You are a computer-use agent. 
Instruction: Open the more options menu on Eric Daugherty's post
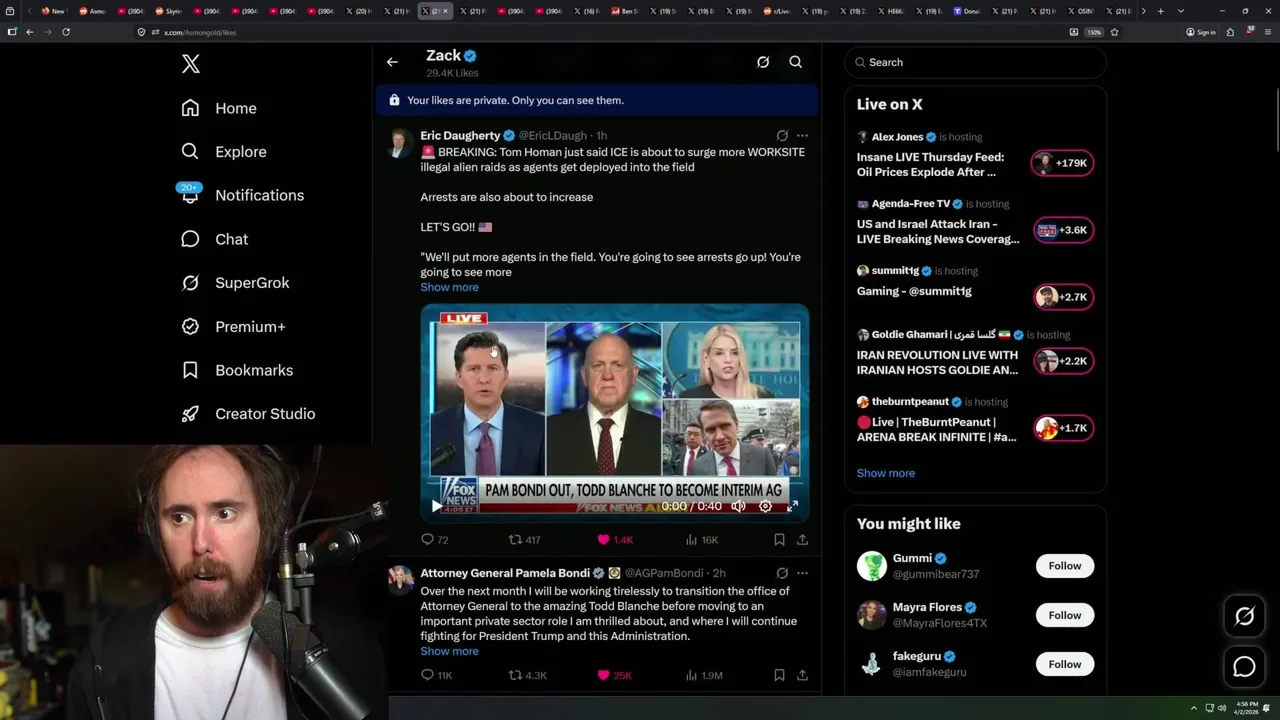(802, 135)
